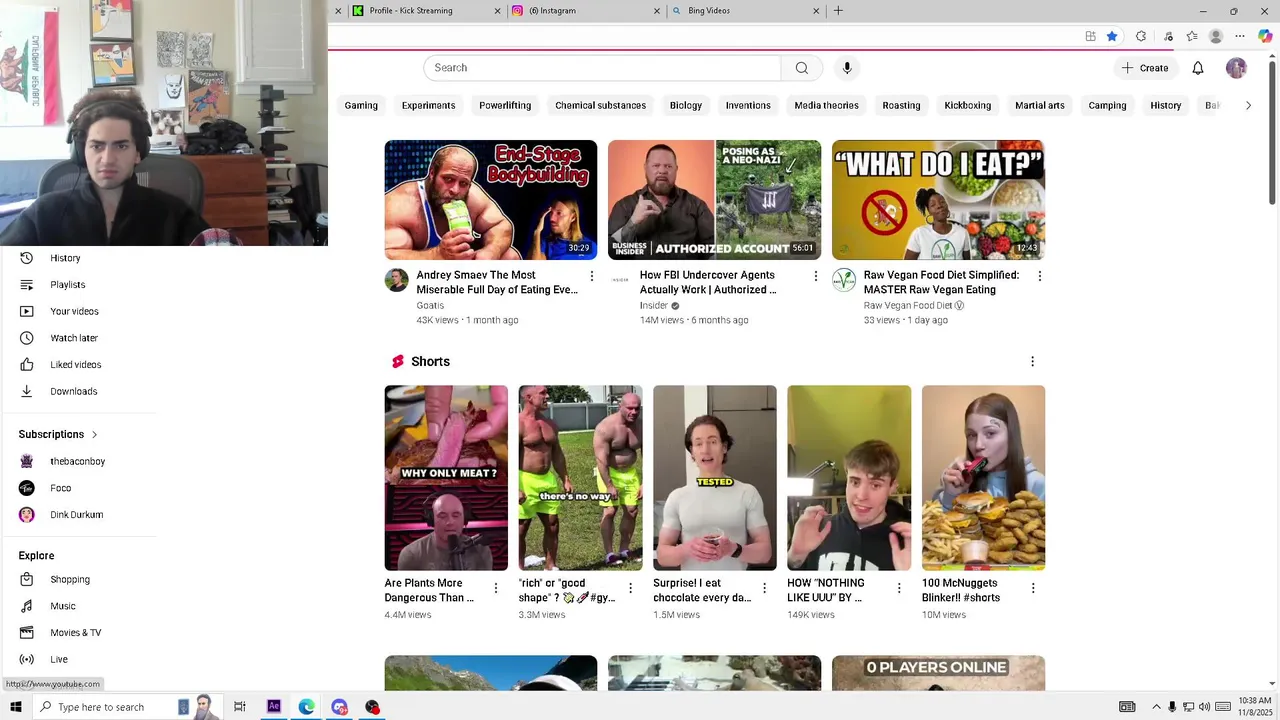Open Microsoft Edge from taskbar
The height and width of the screenshot is (720, 1280).
tap(306, 706)
